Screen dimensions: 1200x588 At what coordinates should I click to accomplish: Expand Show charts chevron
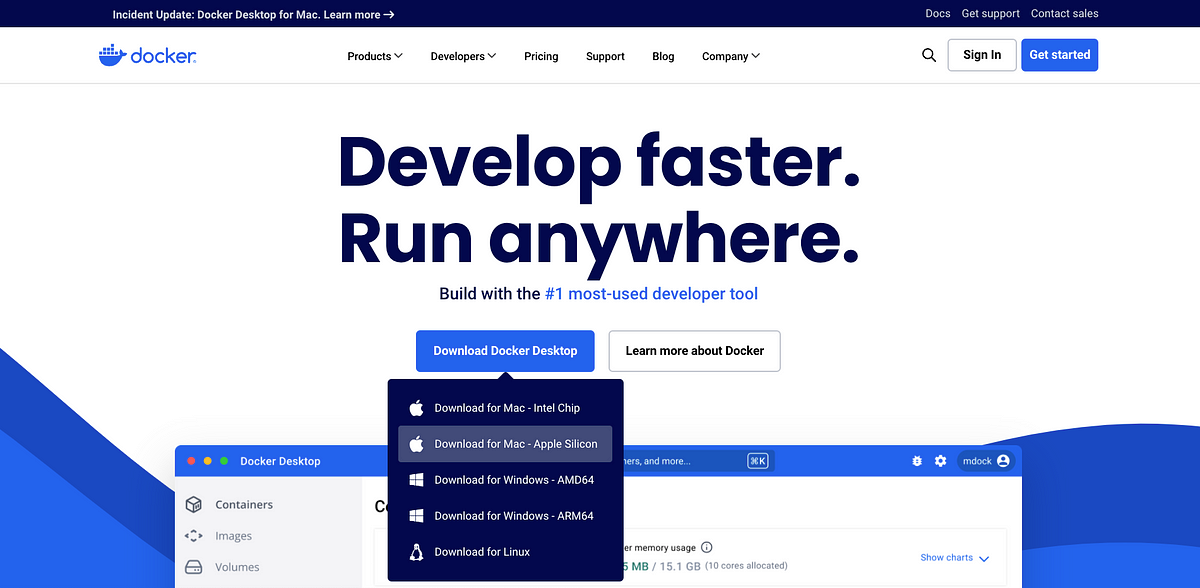point(984,559)
